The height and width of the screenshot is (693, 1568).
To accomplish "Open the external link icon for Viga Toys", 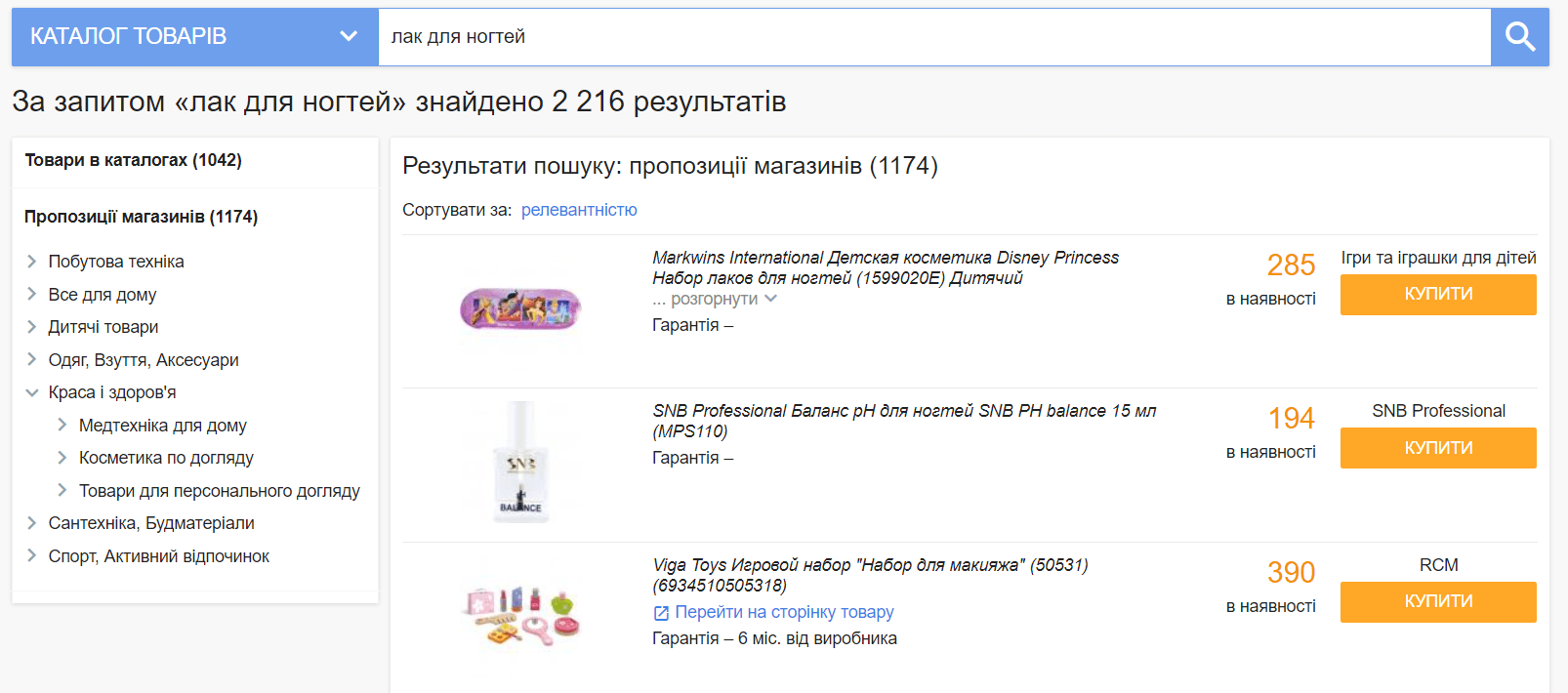I will click(x=661, y=613).
